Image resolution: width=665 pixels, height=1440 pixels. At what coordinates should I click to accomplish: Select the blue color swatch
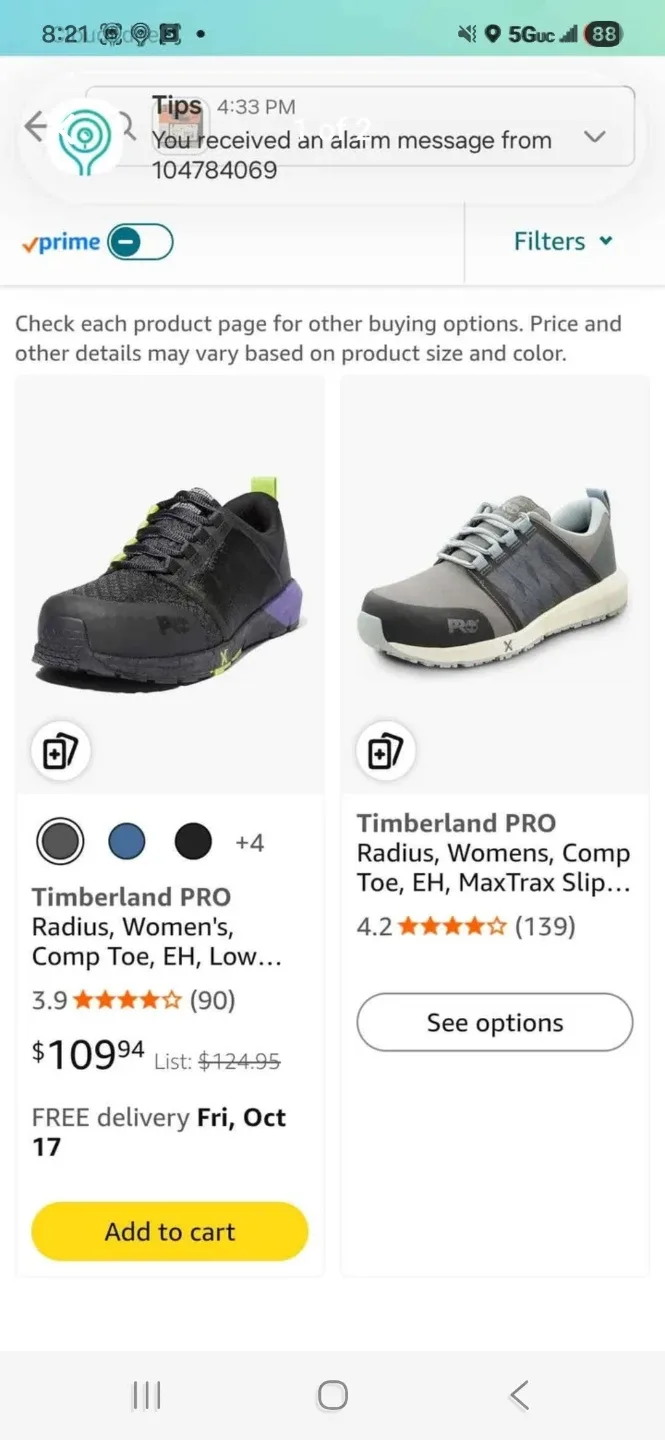pyautogui.click(x=126, y=840)
